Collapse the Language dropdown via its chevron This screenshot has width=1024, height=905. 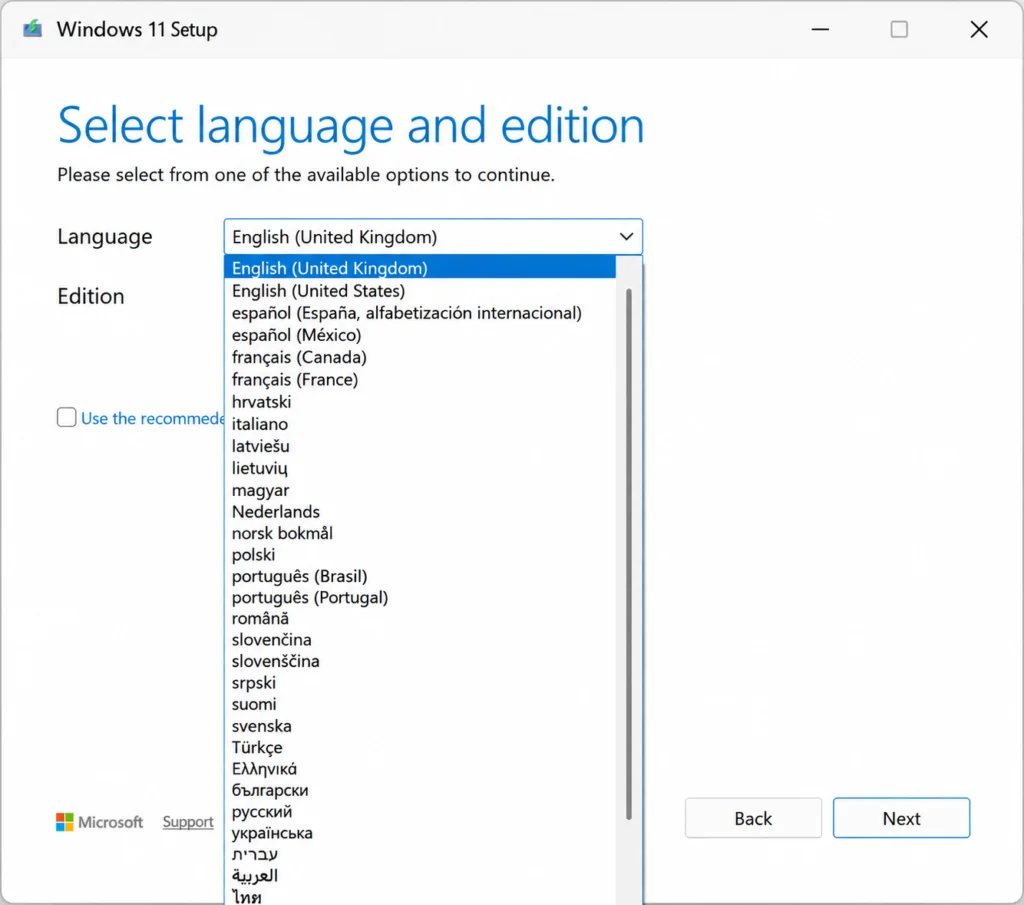pos(626,236)
